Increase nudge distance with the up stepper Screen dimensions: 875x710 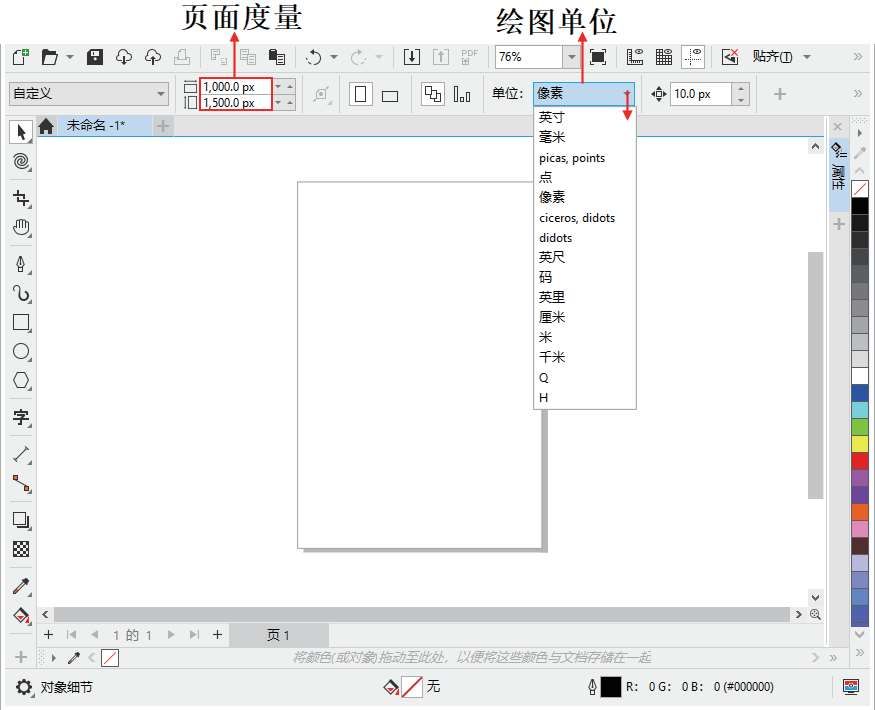(x=741, y=88)
